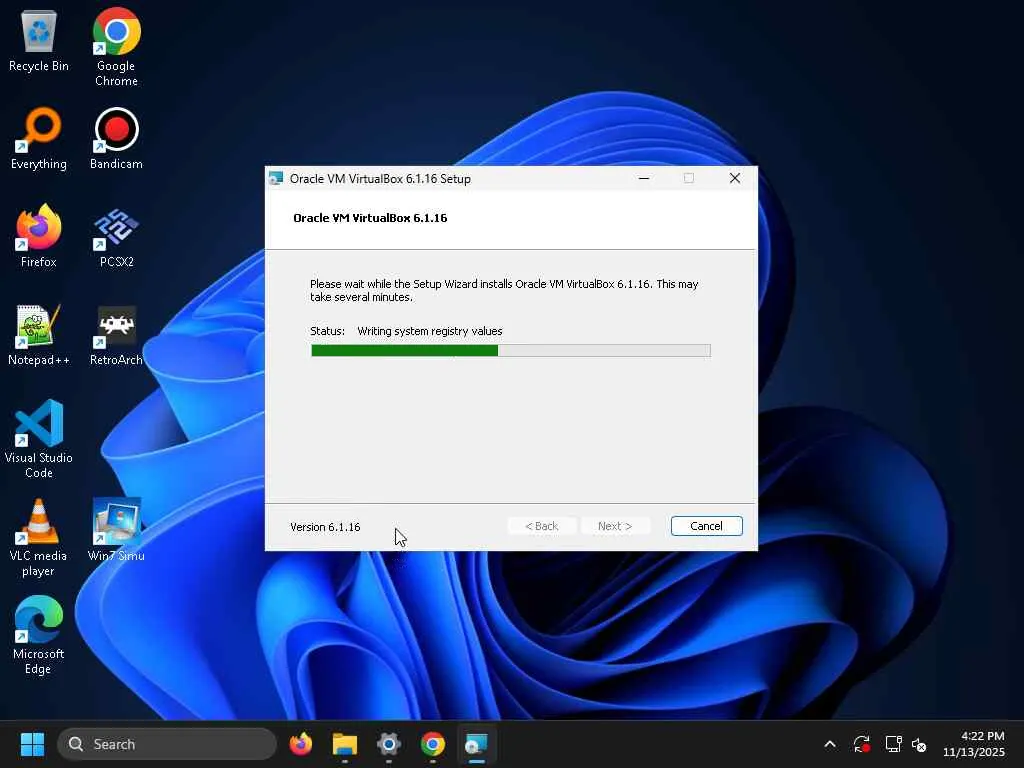The height and width of the screenshot is (768, 1024).
Task: Close the VirtualBox Setup window
Action: (x=735, y=178)
